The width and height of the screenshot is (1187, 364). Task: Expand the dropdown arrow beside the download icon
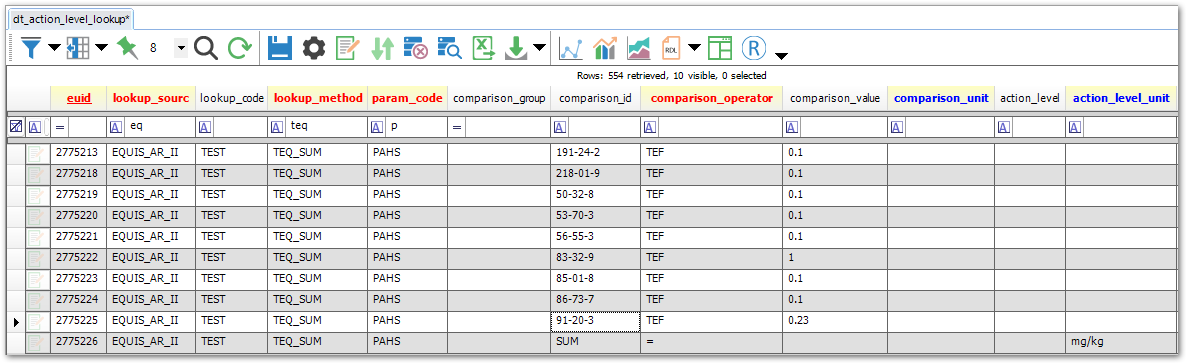[x=539, y=48]
